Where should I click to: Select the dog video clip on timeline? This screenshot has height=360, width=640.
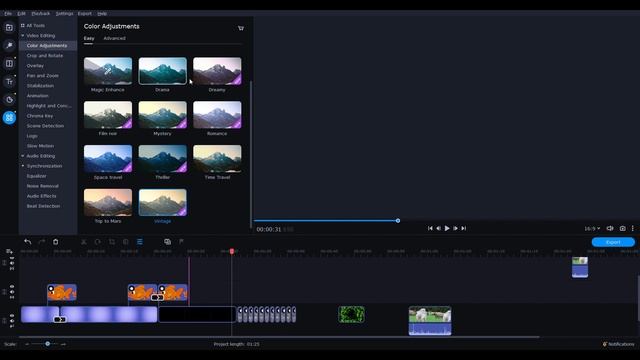[x=430, y=321]
